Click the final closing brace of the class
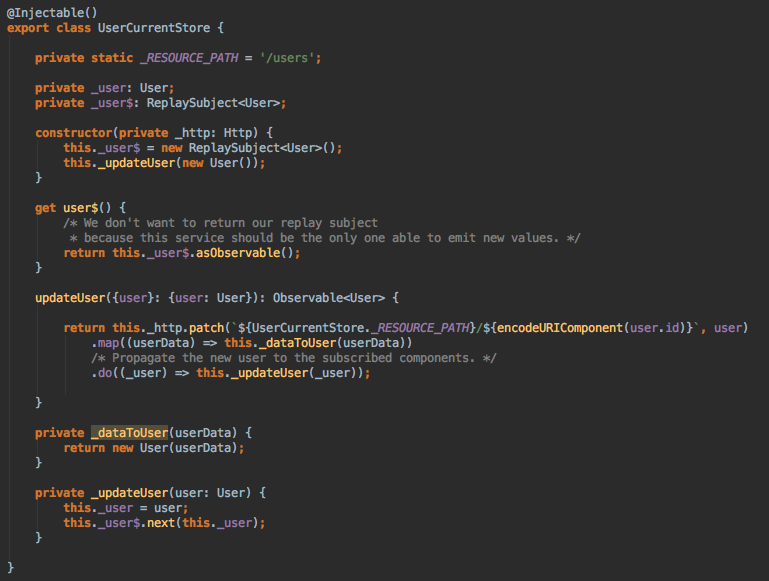769x581 pixels. coord(10,568)
